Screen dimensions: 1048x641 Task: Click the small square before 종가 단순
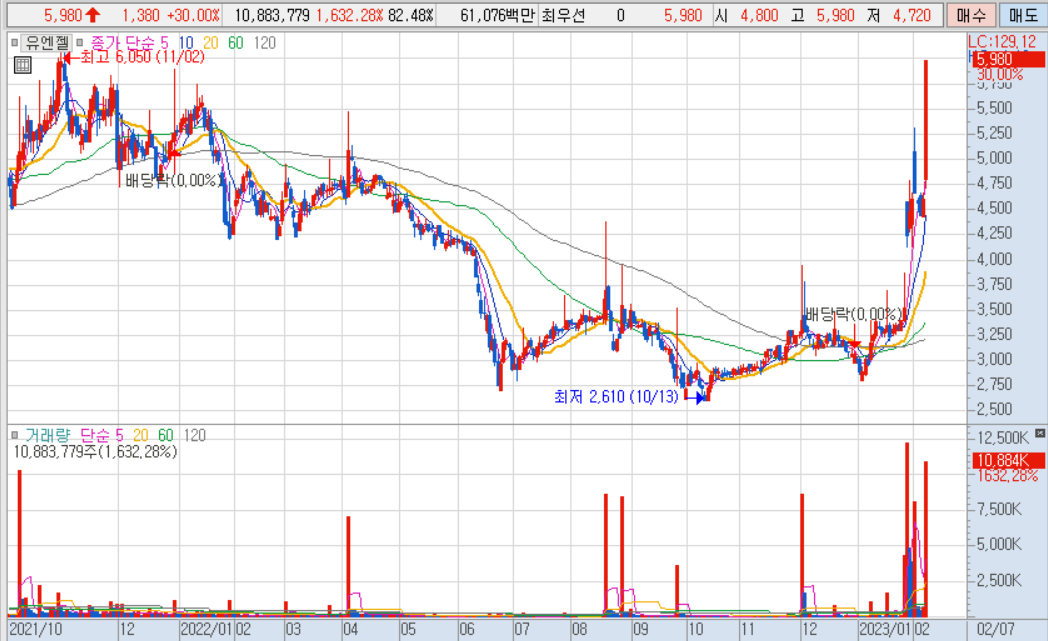[x=80, y=43]
